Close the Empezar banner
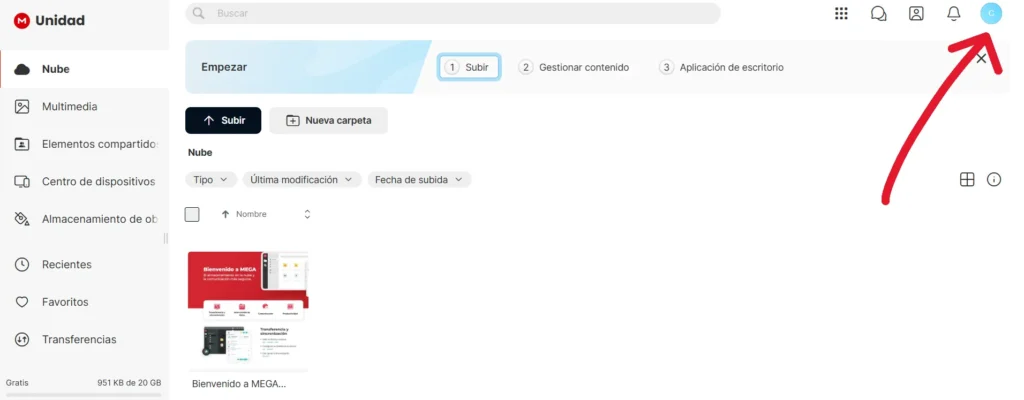This screenshot has height=400, width=1024. 981,59
